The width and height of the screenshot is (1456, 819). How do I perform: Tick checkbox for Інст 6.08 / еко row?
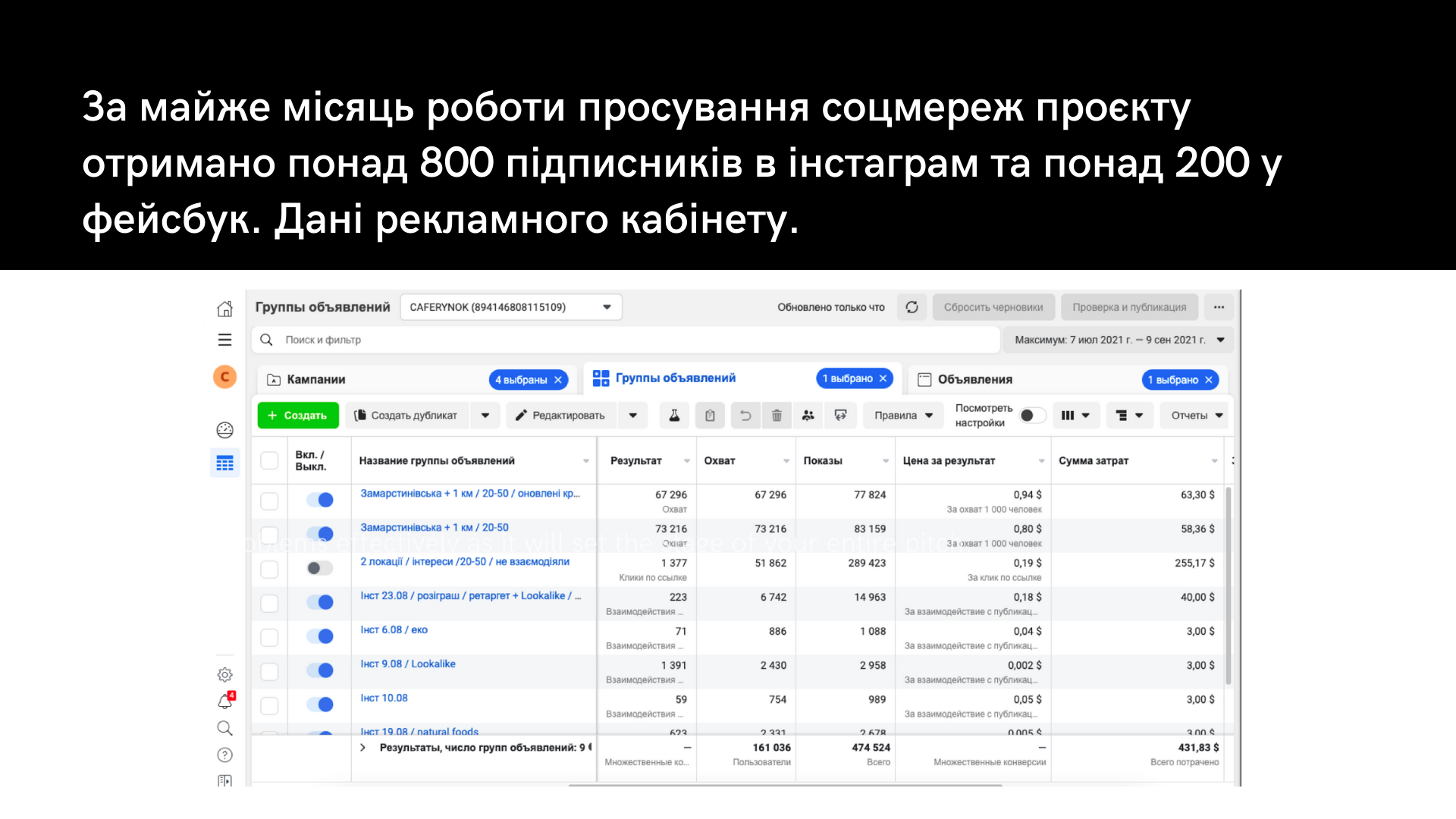click(x=269, y=637)
